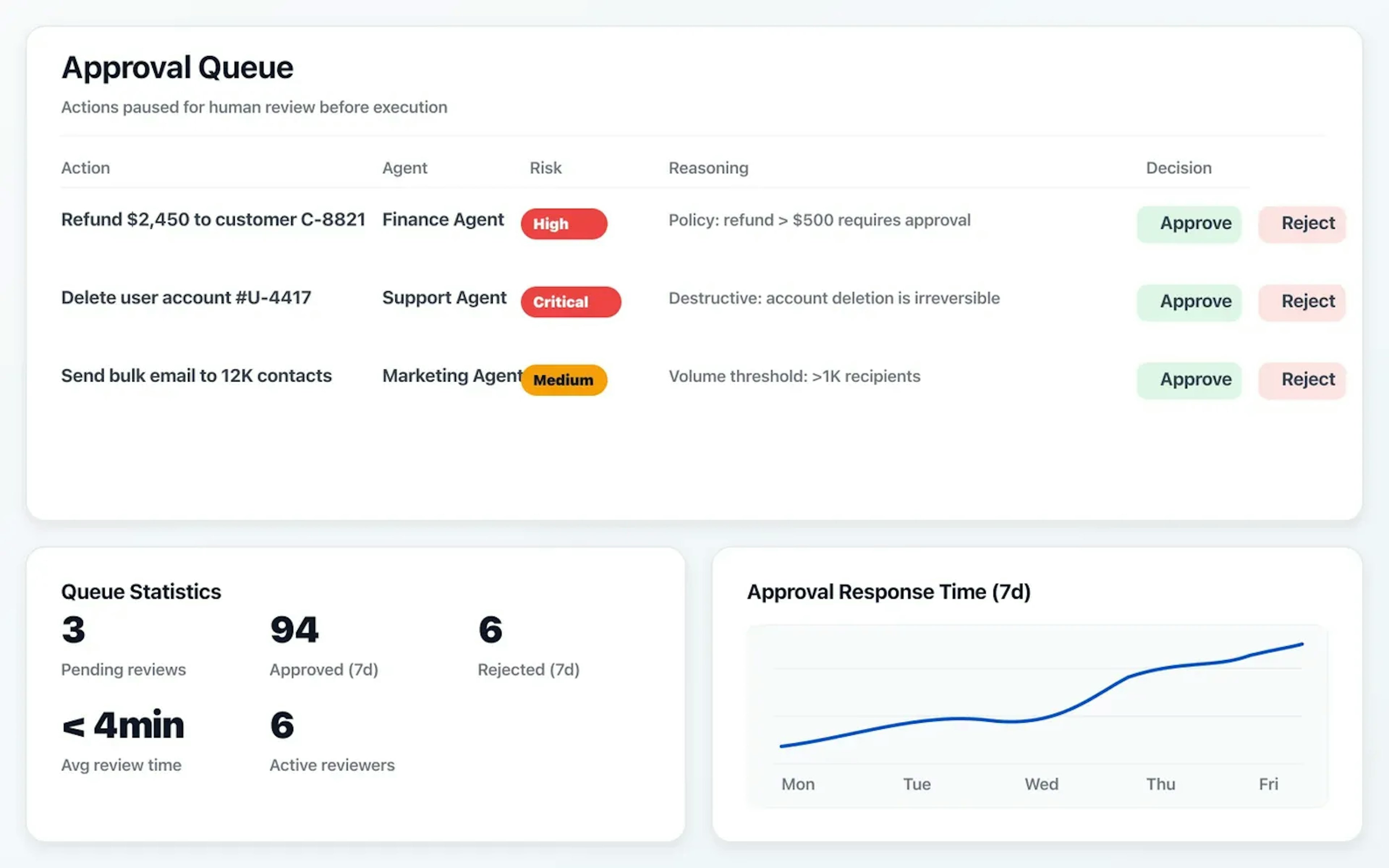
Task: Click the Agent column header
Action: 405,167
